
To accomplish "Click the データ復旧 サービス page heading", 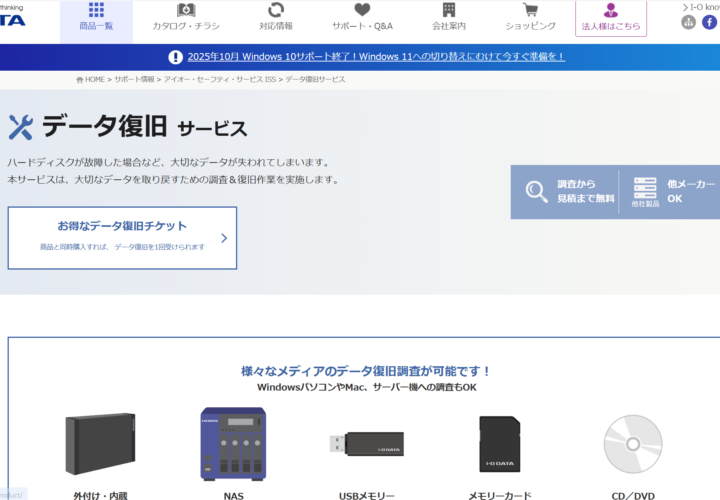I will point(145,127).
